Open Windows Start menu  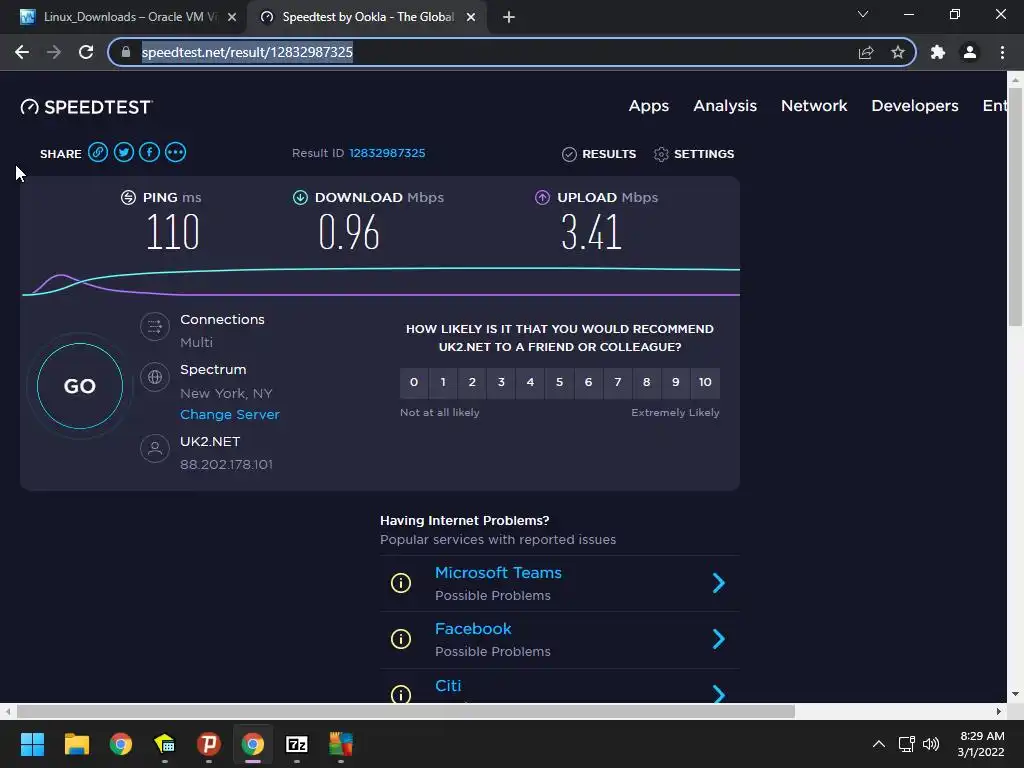32,744
